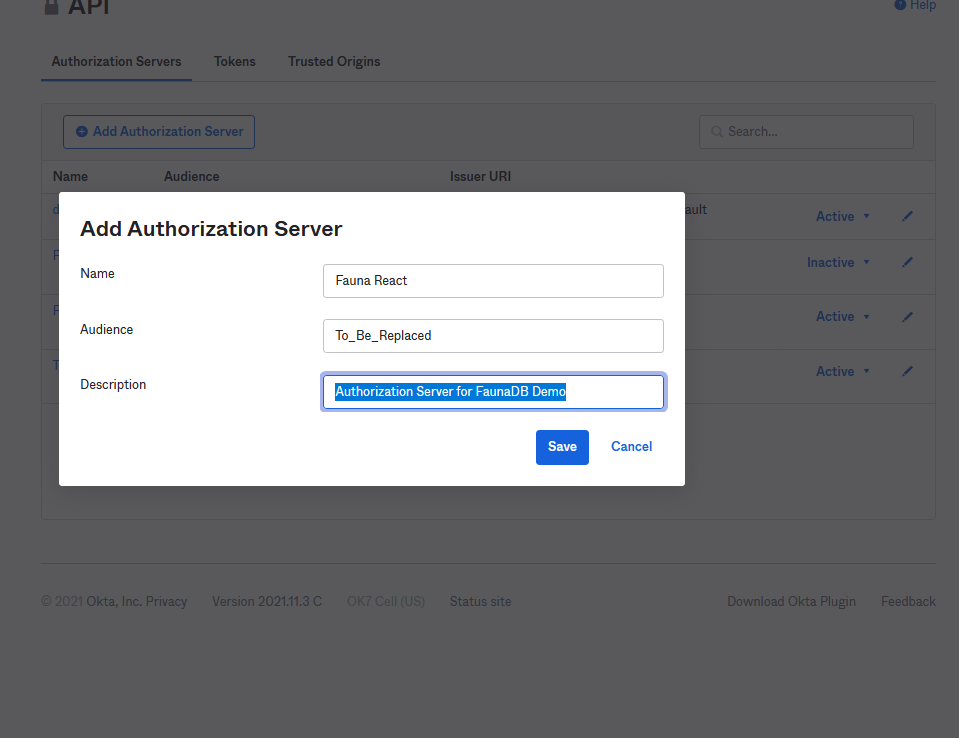Follow the Status site footer link

point(480,601)
